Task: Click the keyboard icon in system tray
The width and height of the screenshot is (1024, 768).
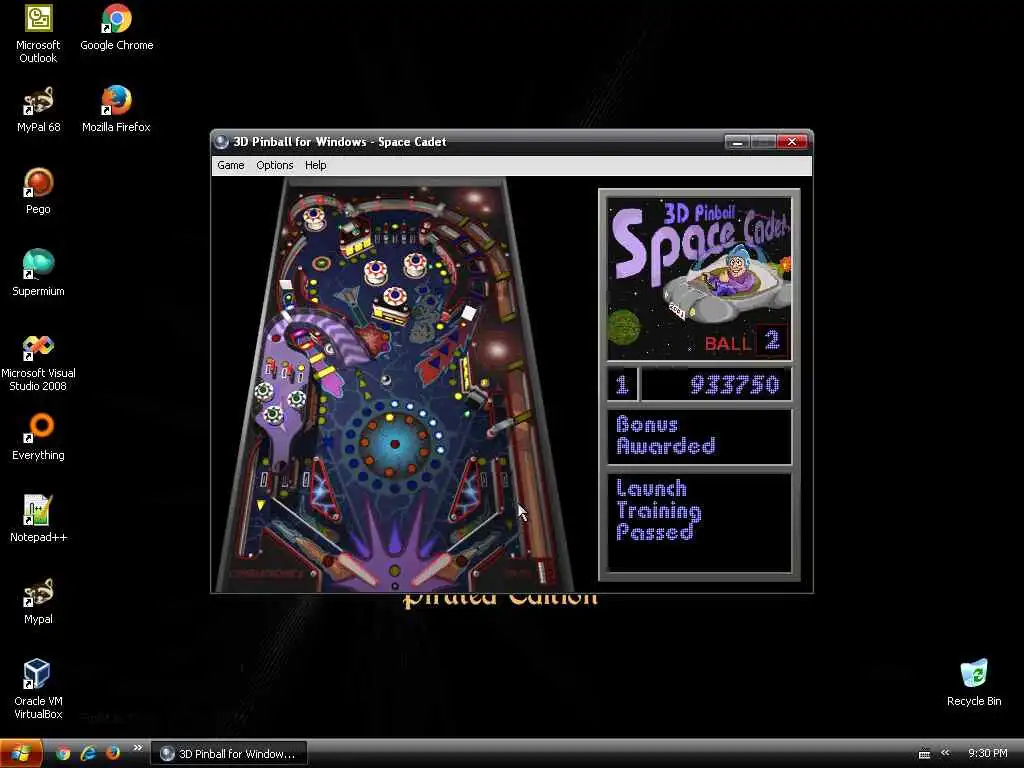Action: tap(924, 754)
